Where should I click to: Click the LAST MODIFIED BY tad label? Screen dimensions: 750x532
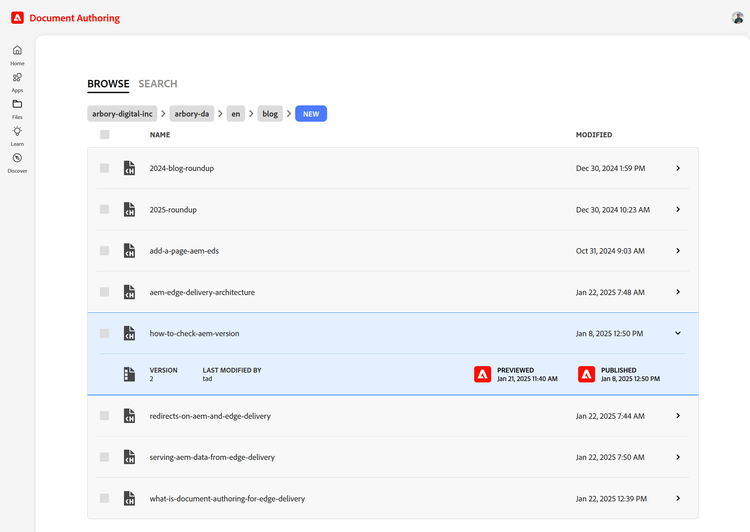click(x=232, y=374)
